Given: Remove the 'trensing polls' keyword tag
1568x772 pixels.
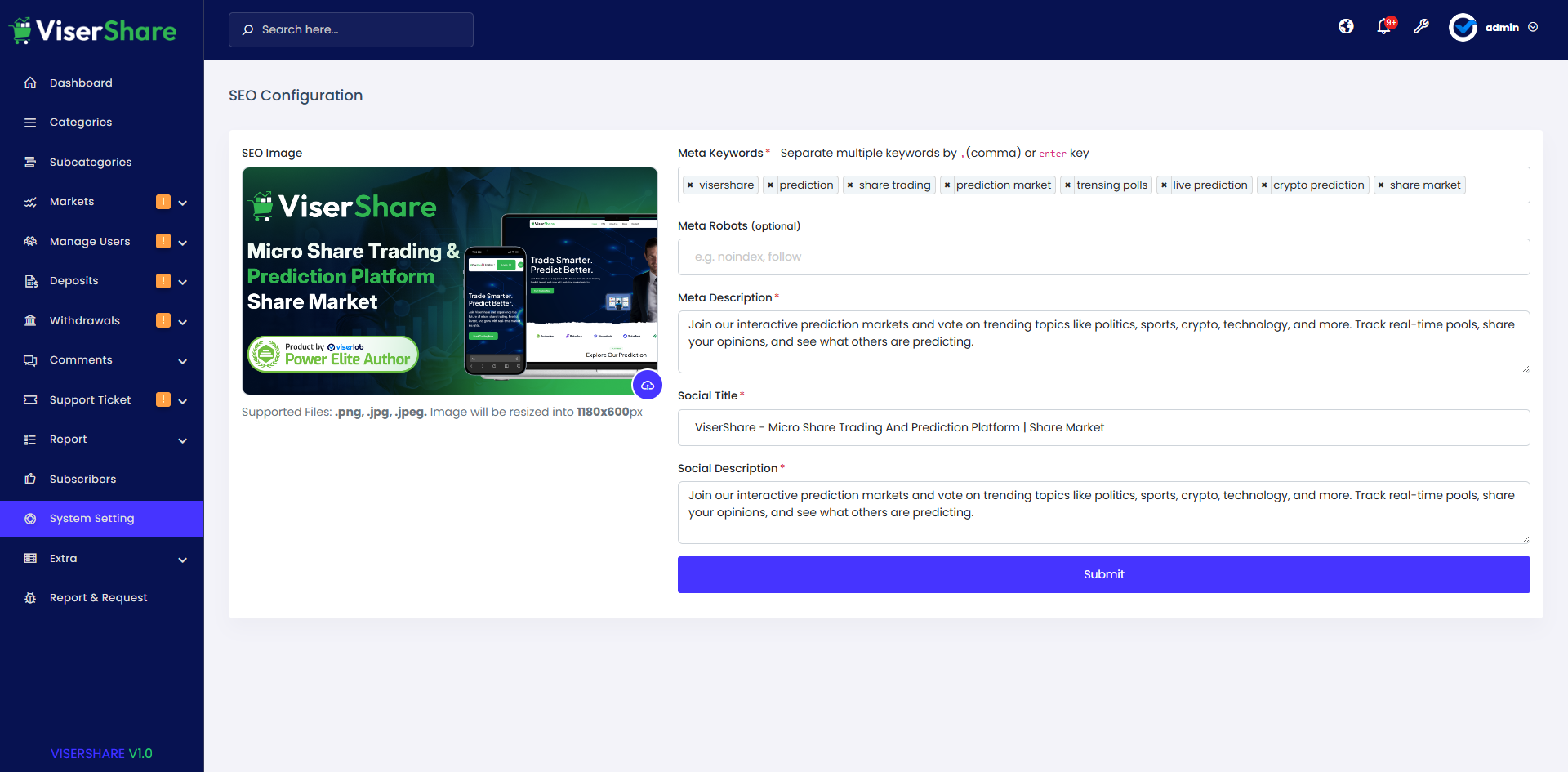Looking at the screenshot, I should click(1067, 185).
